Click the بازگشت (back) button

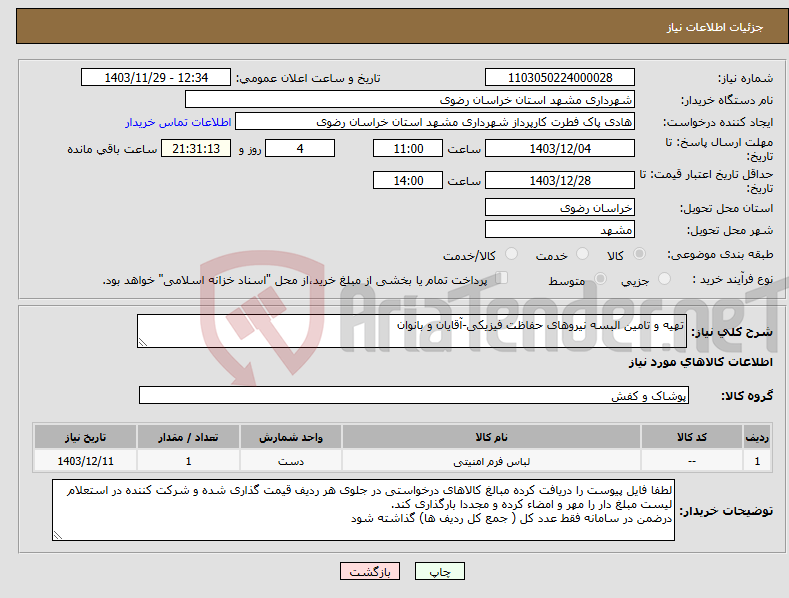point(370,571)
